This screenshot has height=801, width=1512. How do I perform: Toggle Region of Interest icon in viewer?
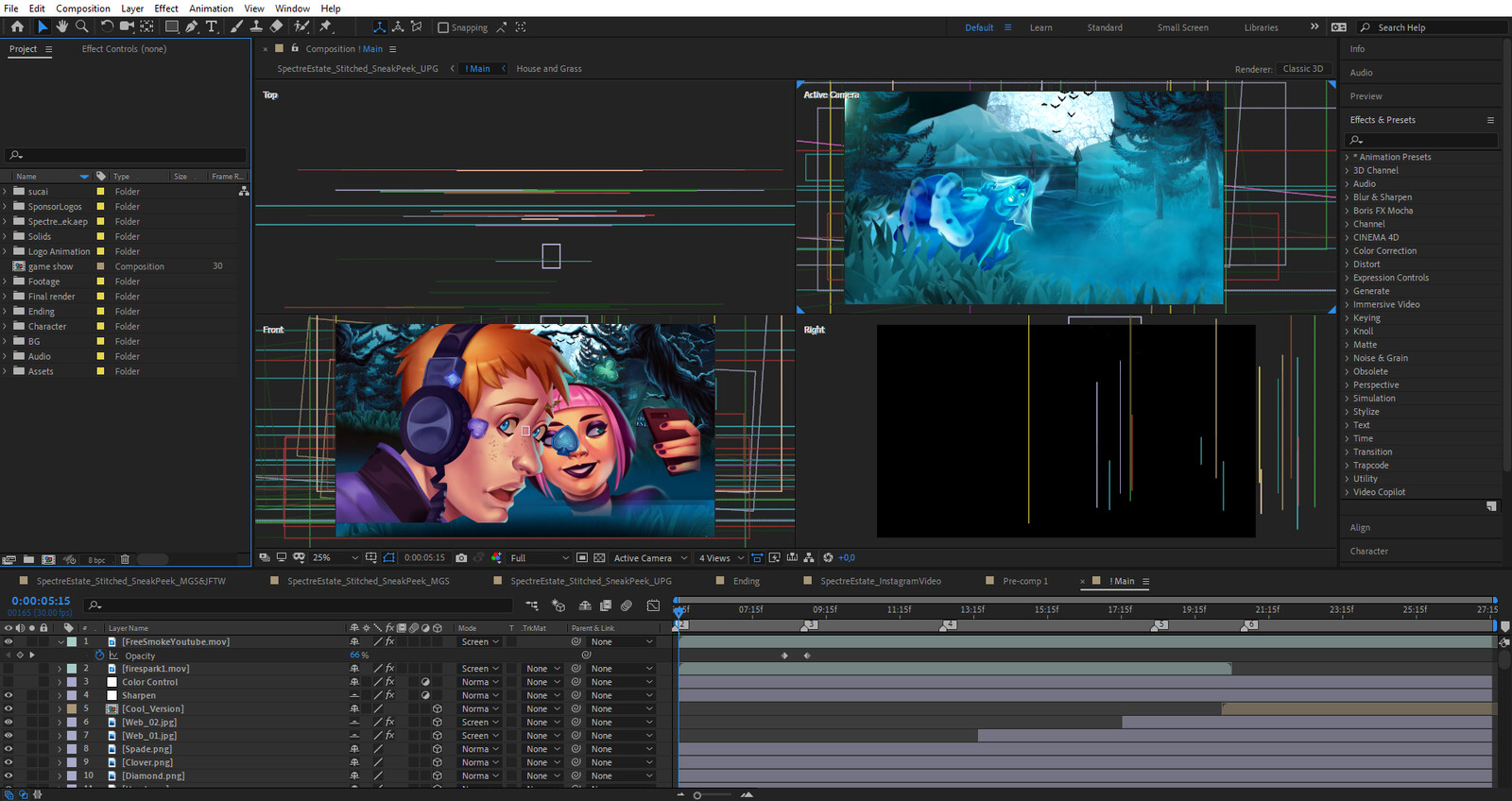point(582,558)
